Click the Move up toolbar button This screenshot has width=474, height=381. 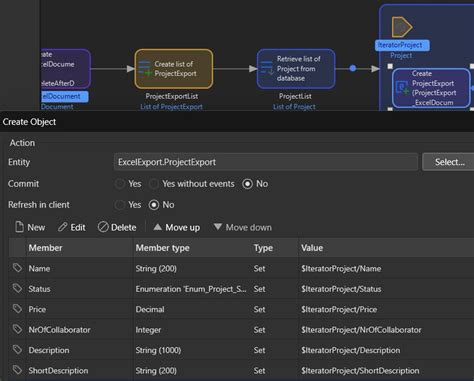point(177,227)
